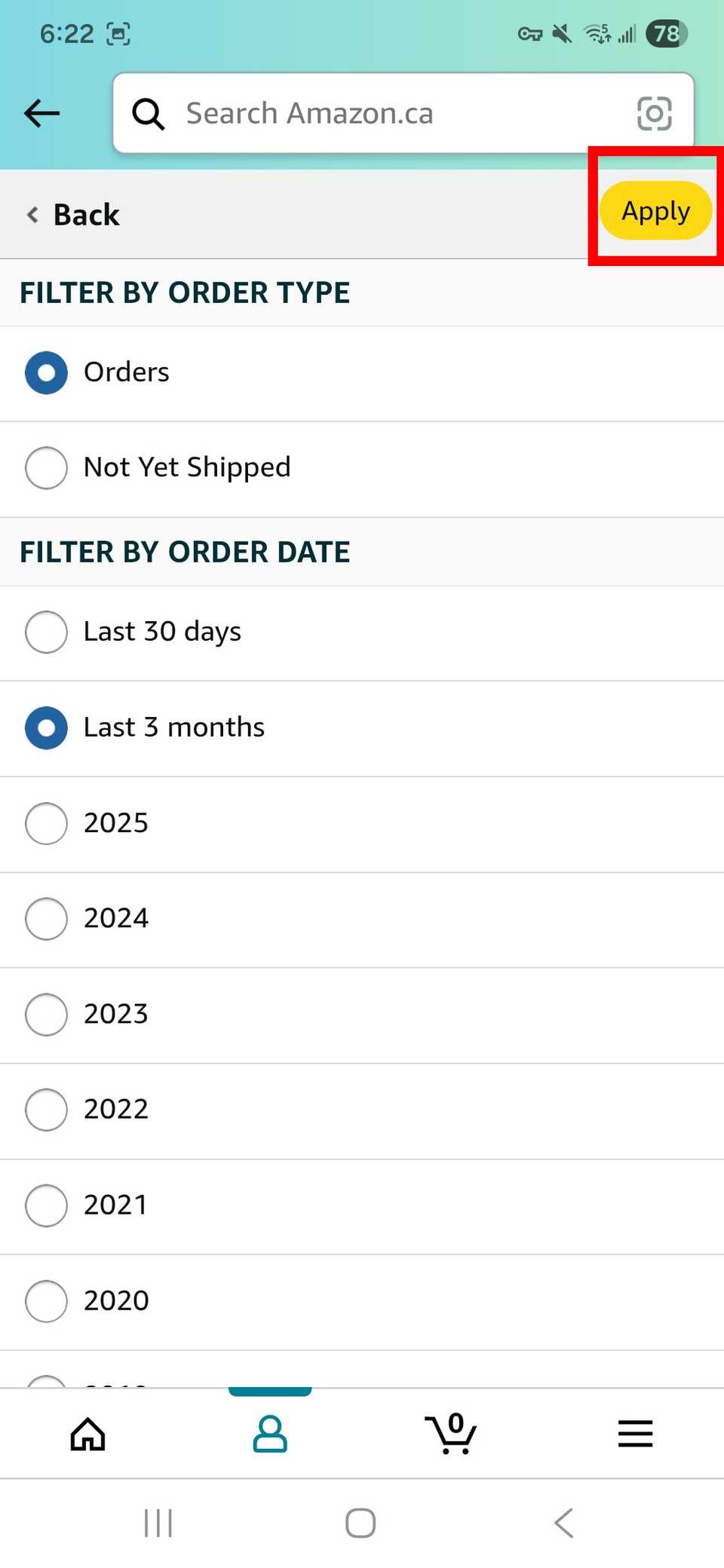Select Last 30 days filter
This screenshot has width=724, height=1568.
point(46,632)
